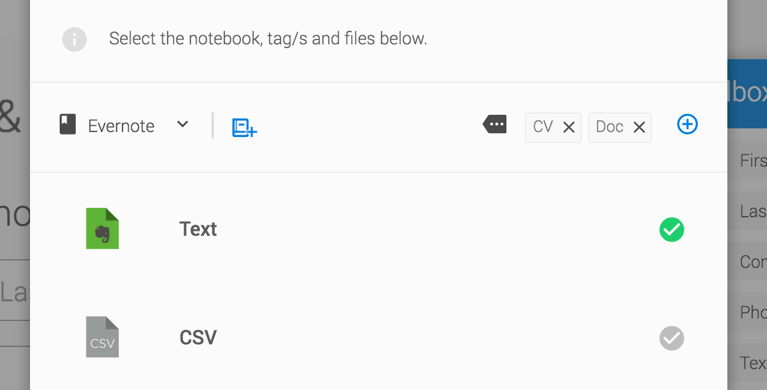Click the Doc tag chip
This screenshot has width=767, height=390.
pos(620,128)
